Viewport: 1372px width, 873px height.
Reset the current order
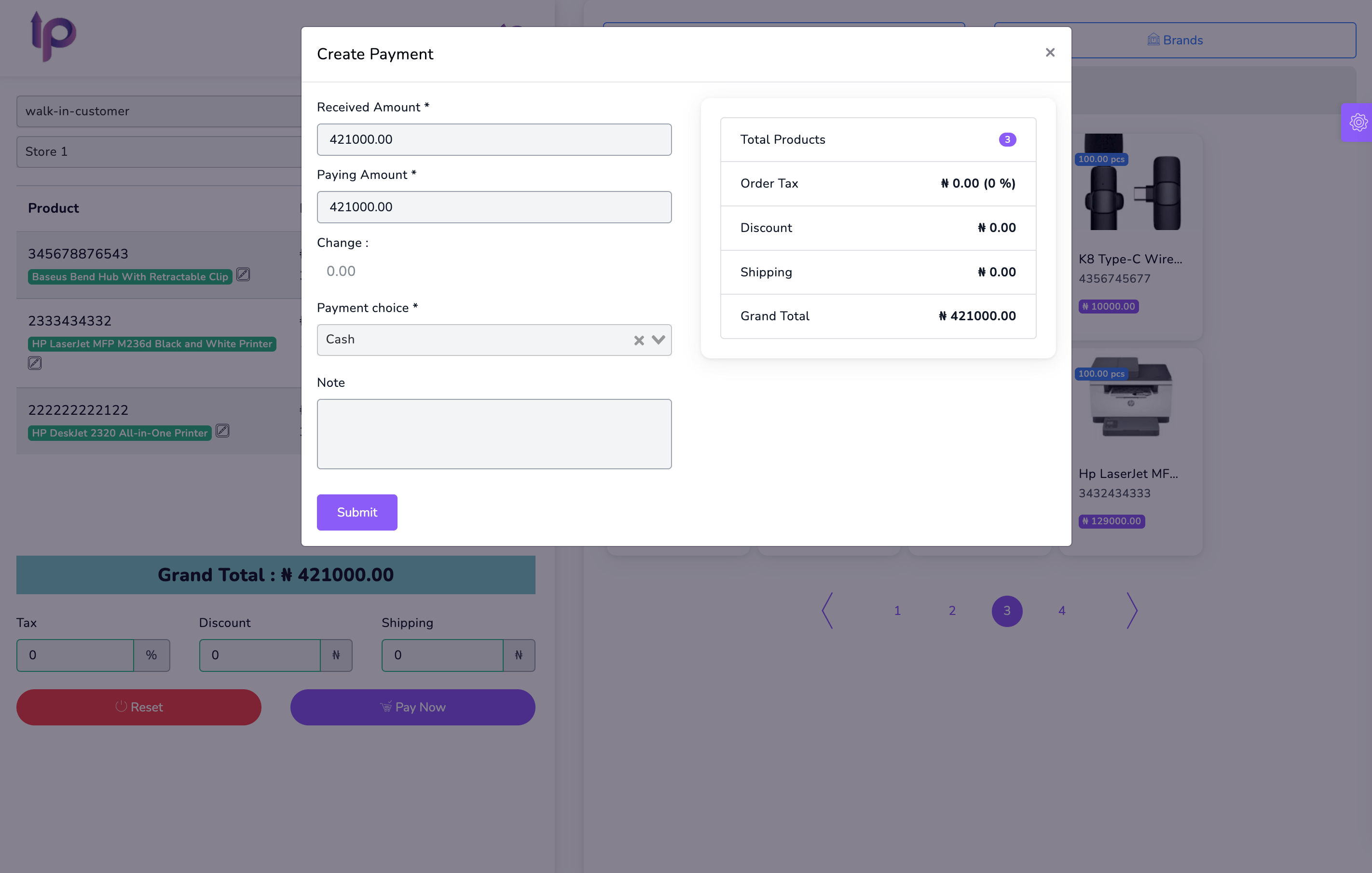(139, 707)
